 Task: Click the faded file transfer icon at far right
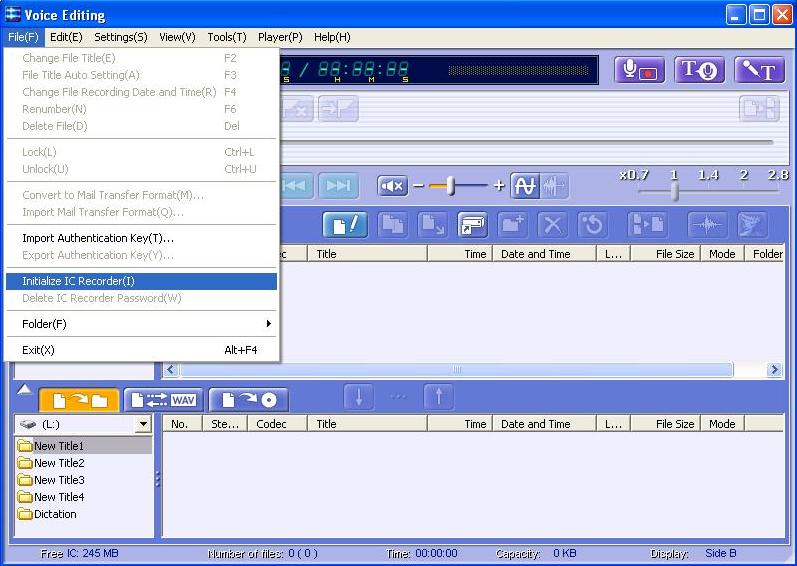pos(759,108)
